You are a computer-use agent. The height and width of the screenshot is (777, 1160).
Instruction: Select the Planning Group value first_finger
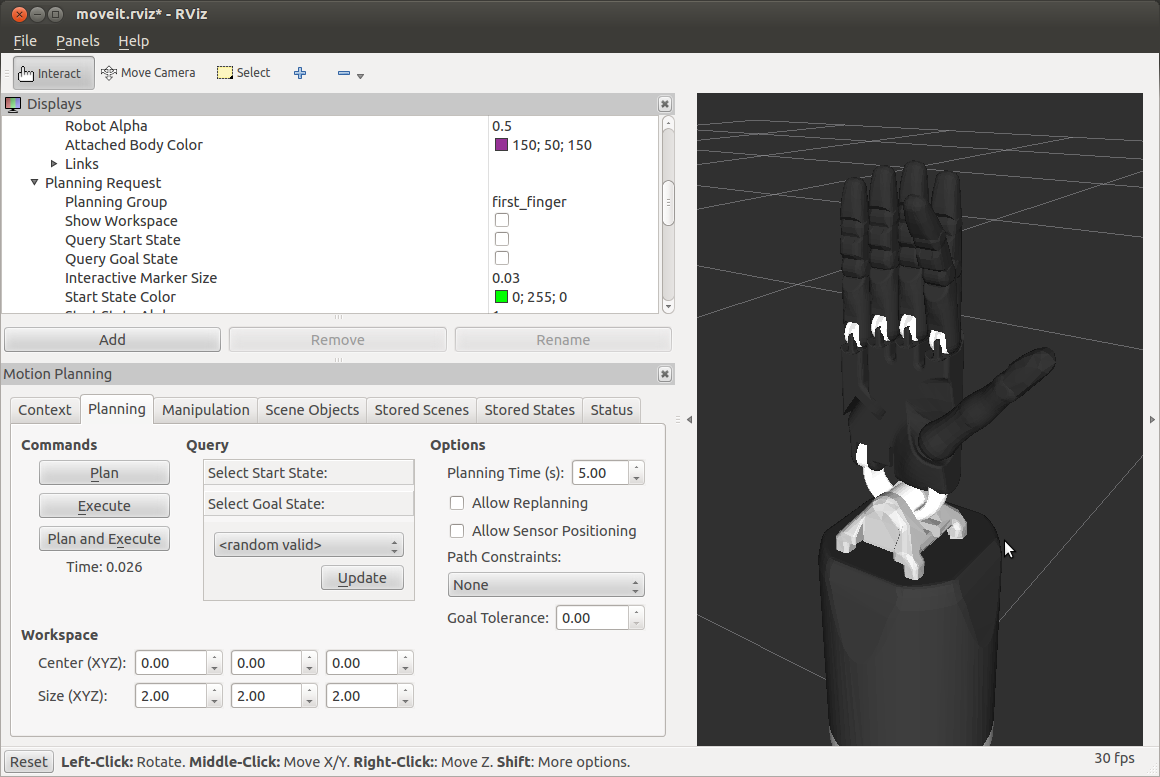pyautogui.click(x=529, y=202)
